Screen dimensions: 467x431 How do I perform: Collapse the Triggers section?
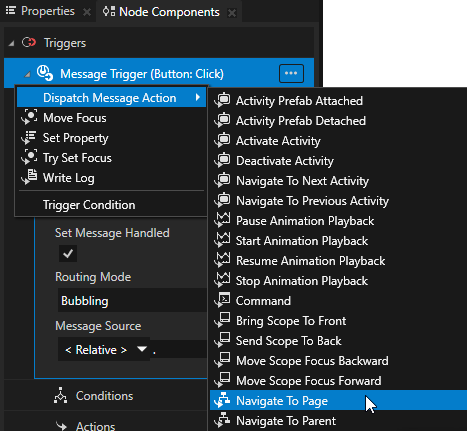click(x=12, y=43)
